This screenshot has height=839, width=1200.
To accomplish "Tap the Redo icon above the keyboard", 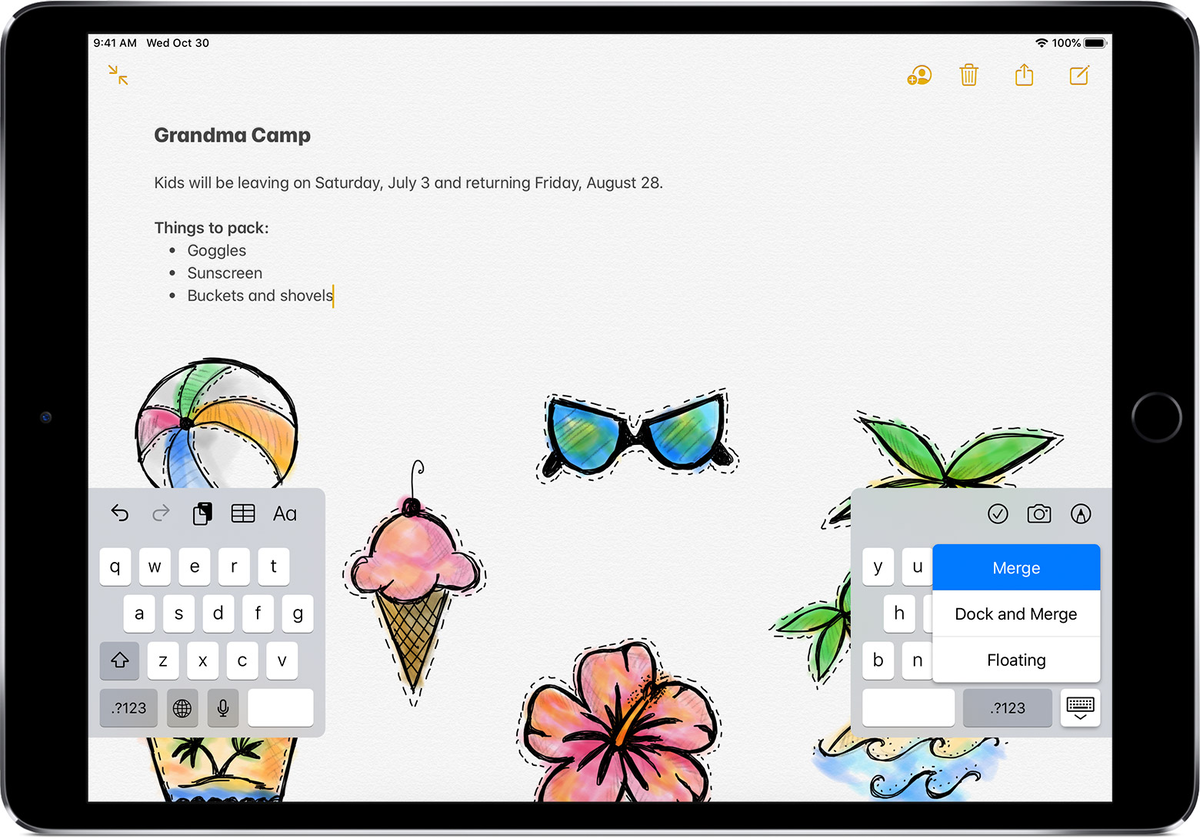I will 160,513.
